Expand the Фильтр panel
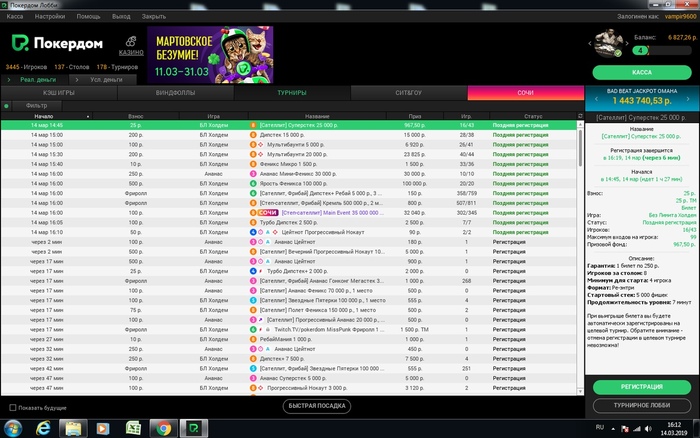 pyautogui.click(x=37, y=106)
